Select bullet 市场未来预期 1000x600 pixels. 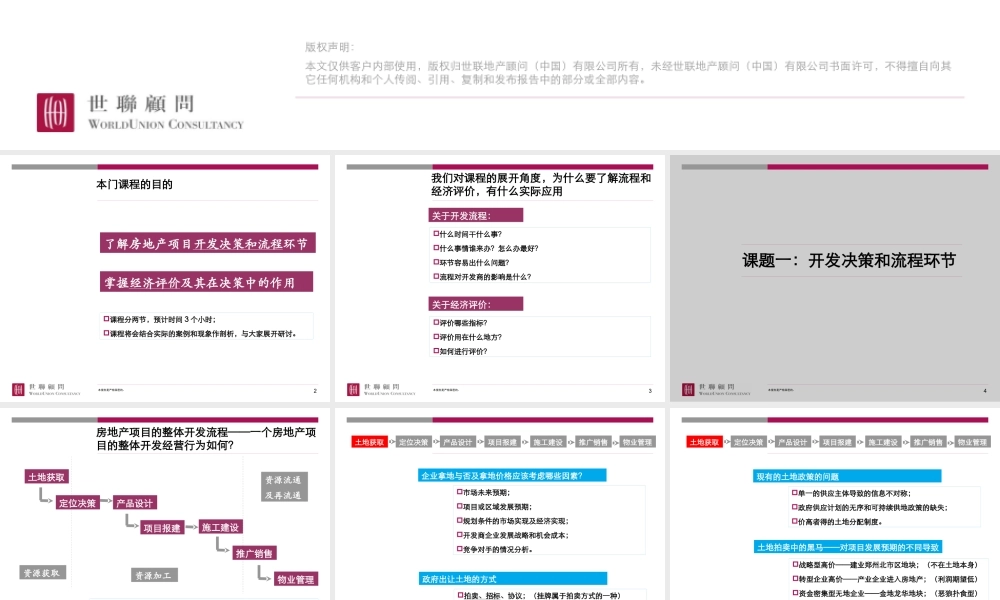point(483,492)
